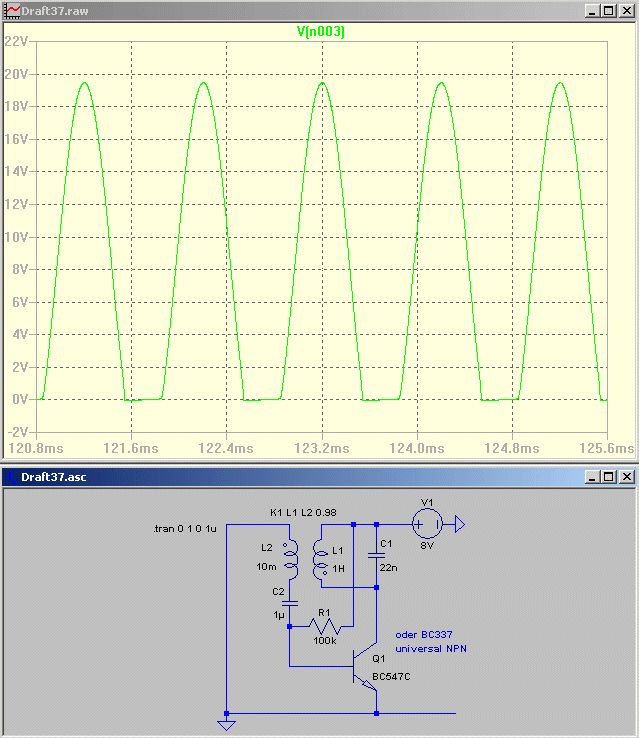Click the 'universal NPN' comment text
639x738 pixels.
431,649
